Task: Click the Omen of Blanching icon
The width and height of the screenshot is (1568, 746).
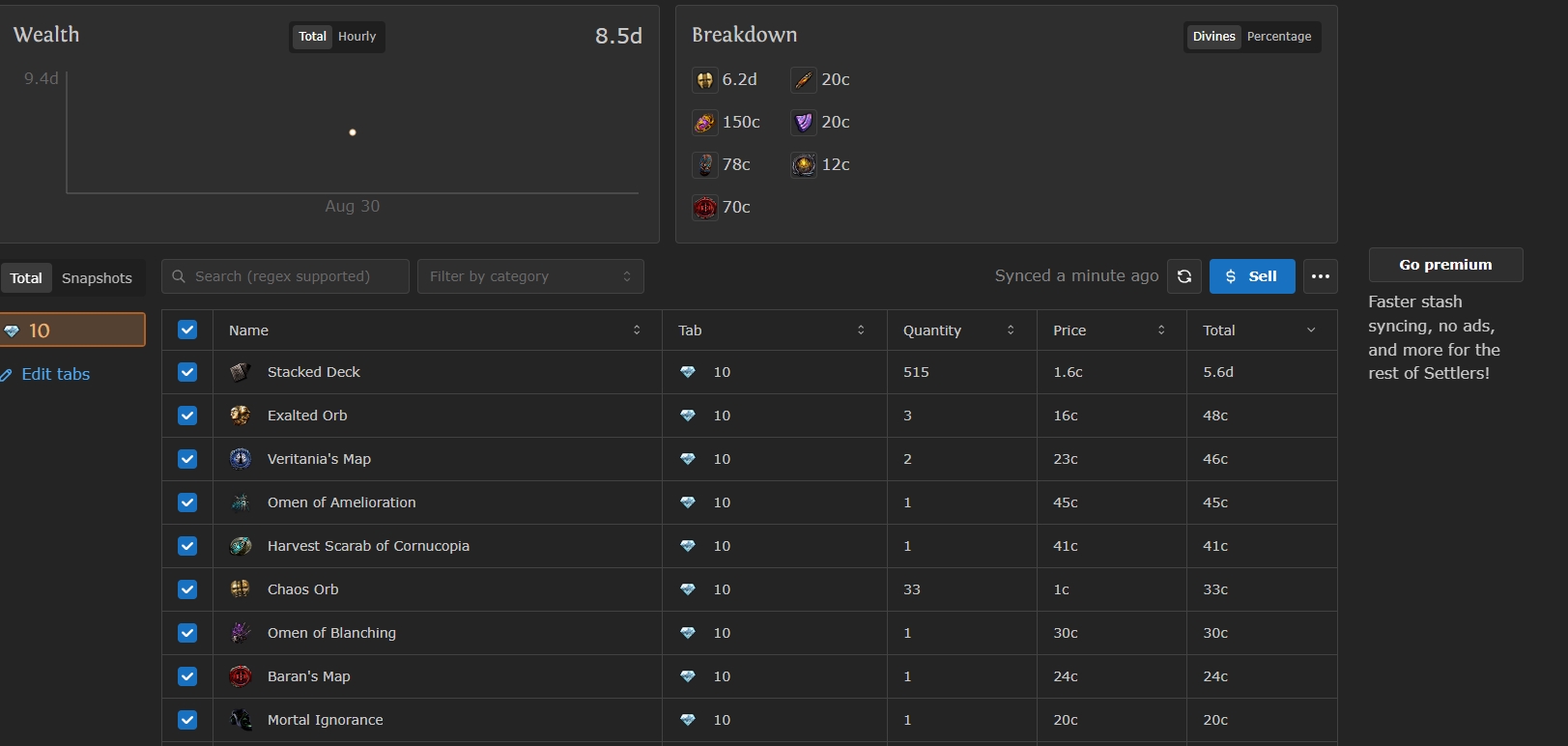Action: point(241,633)
